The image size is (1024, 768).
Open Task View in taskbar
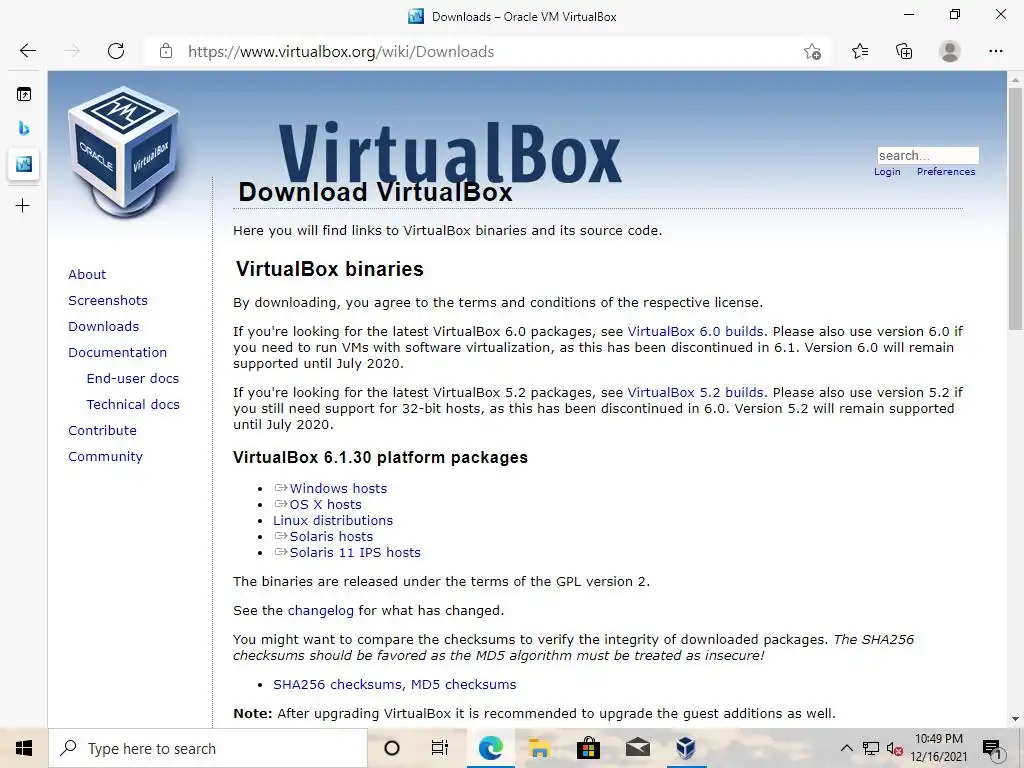440,748
